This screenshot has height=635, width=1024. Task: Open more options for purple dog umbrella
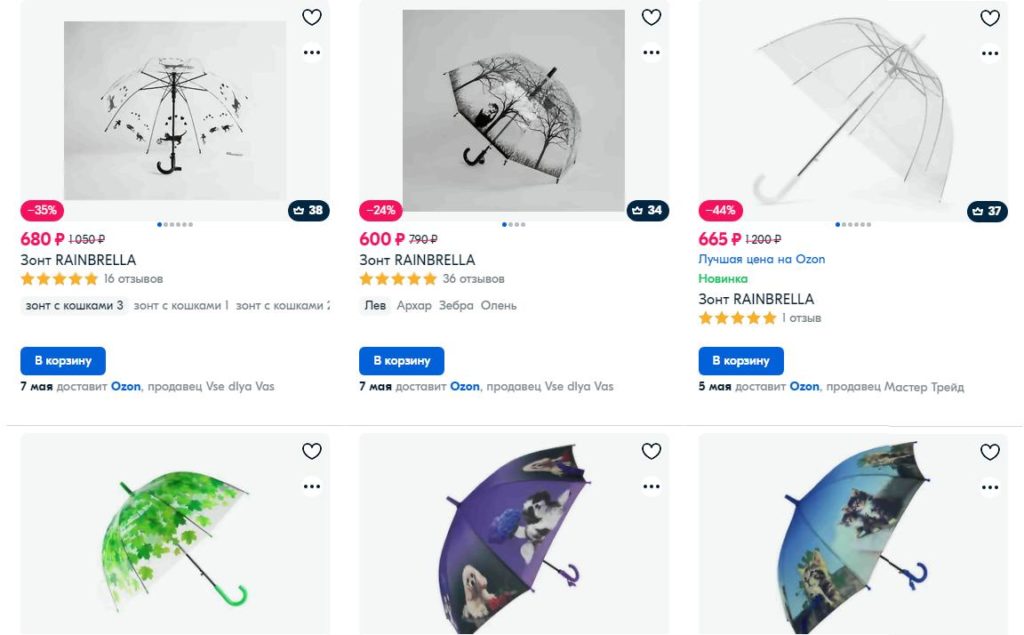[x=651, y=487]
